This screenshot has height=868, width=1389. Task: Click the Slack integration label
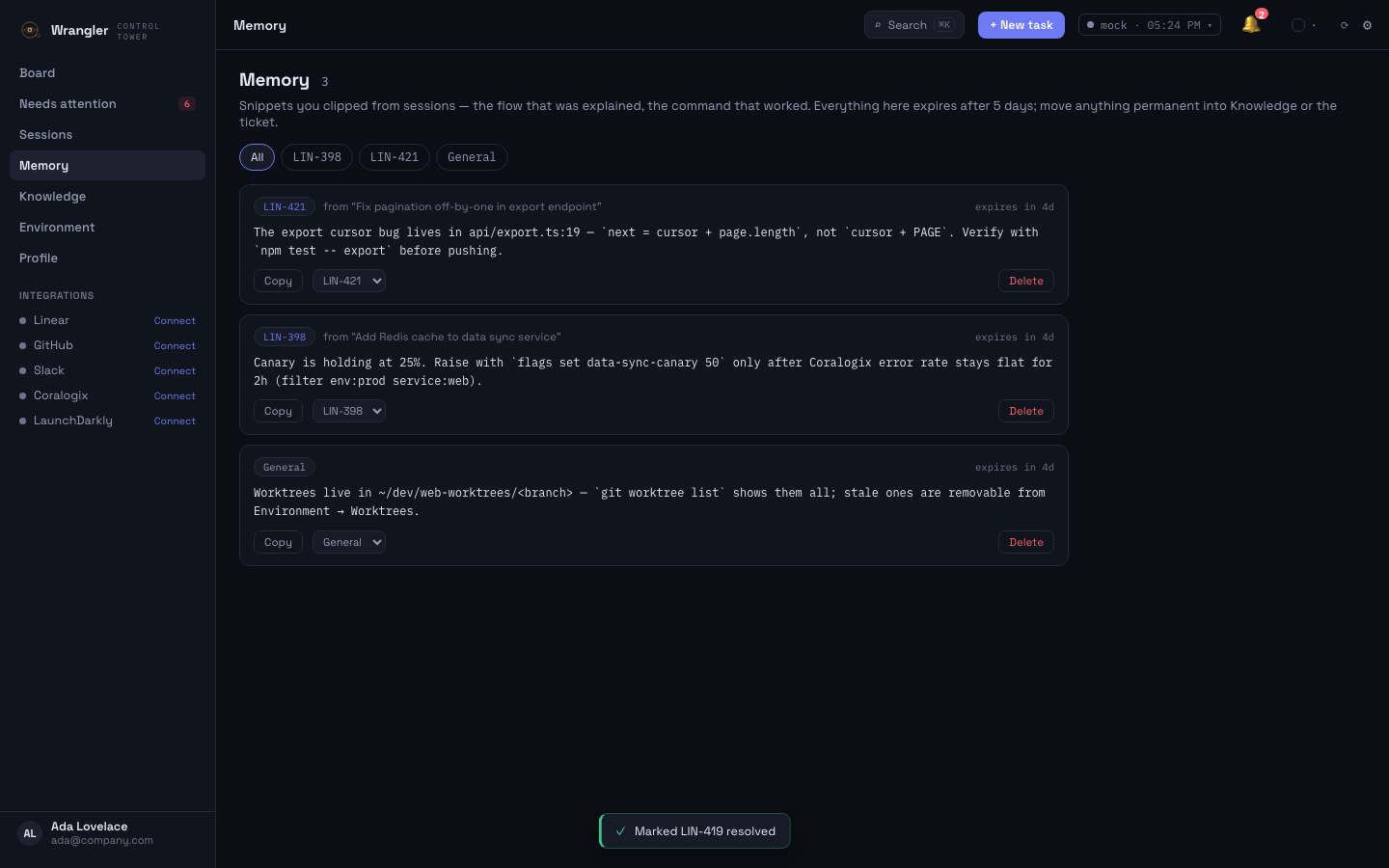point(49,370)
